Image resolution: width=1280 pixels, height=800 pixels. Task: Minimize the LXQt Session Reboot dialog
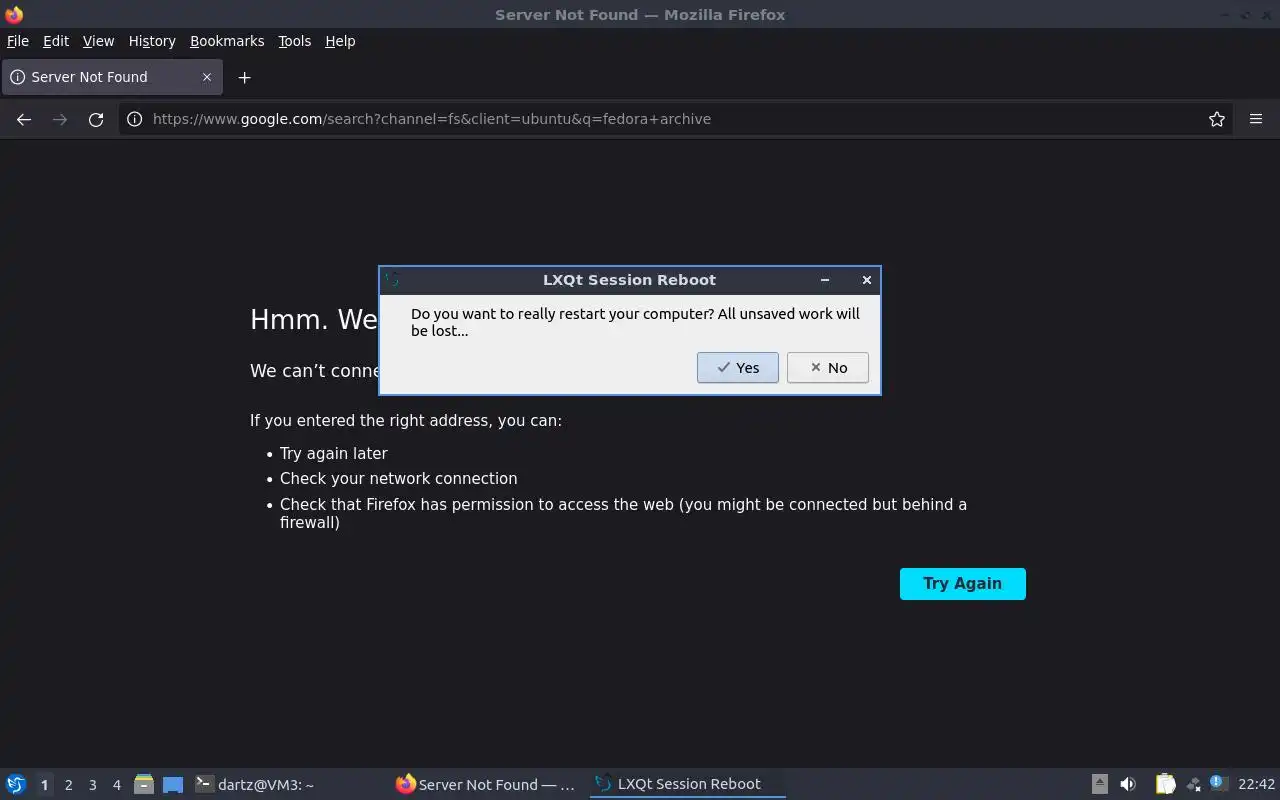(x=825, y=280)
